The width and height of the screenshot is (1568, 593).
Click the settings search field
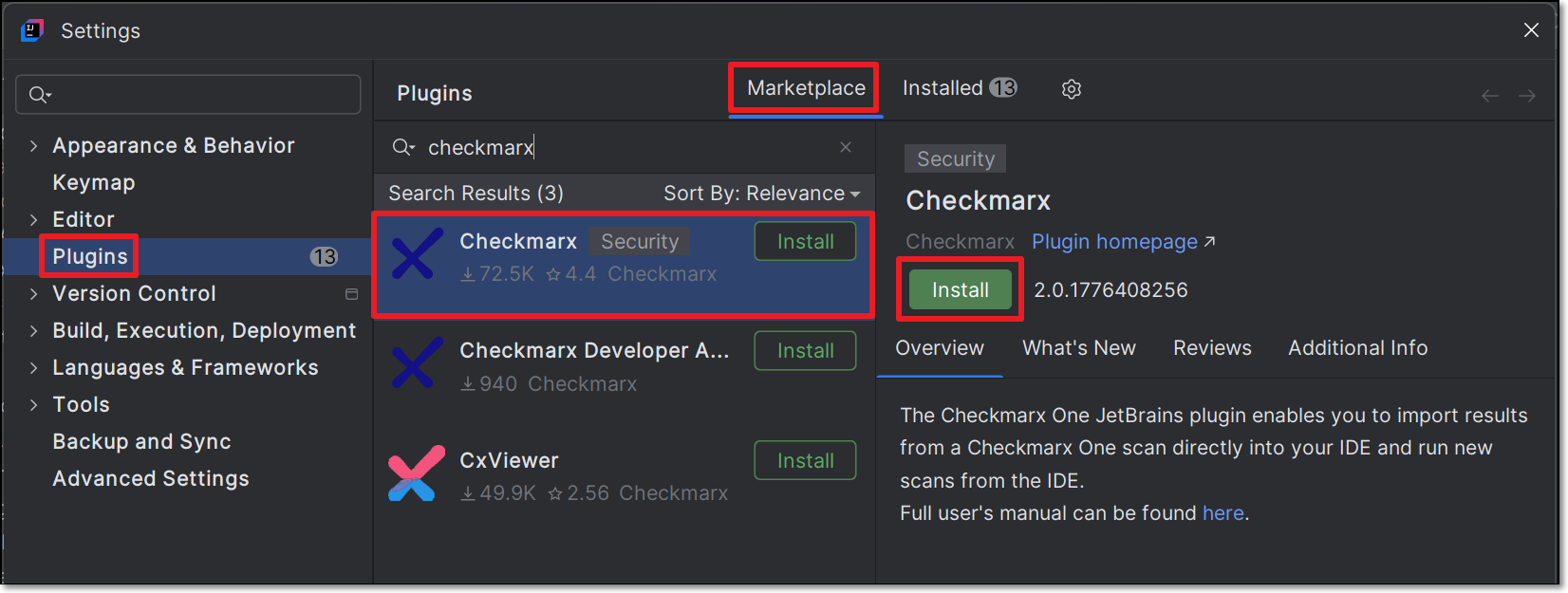pyautogui.click(x=188, y=95)
